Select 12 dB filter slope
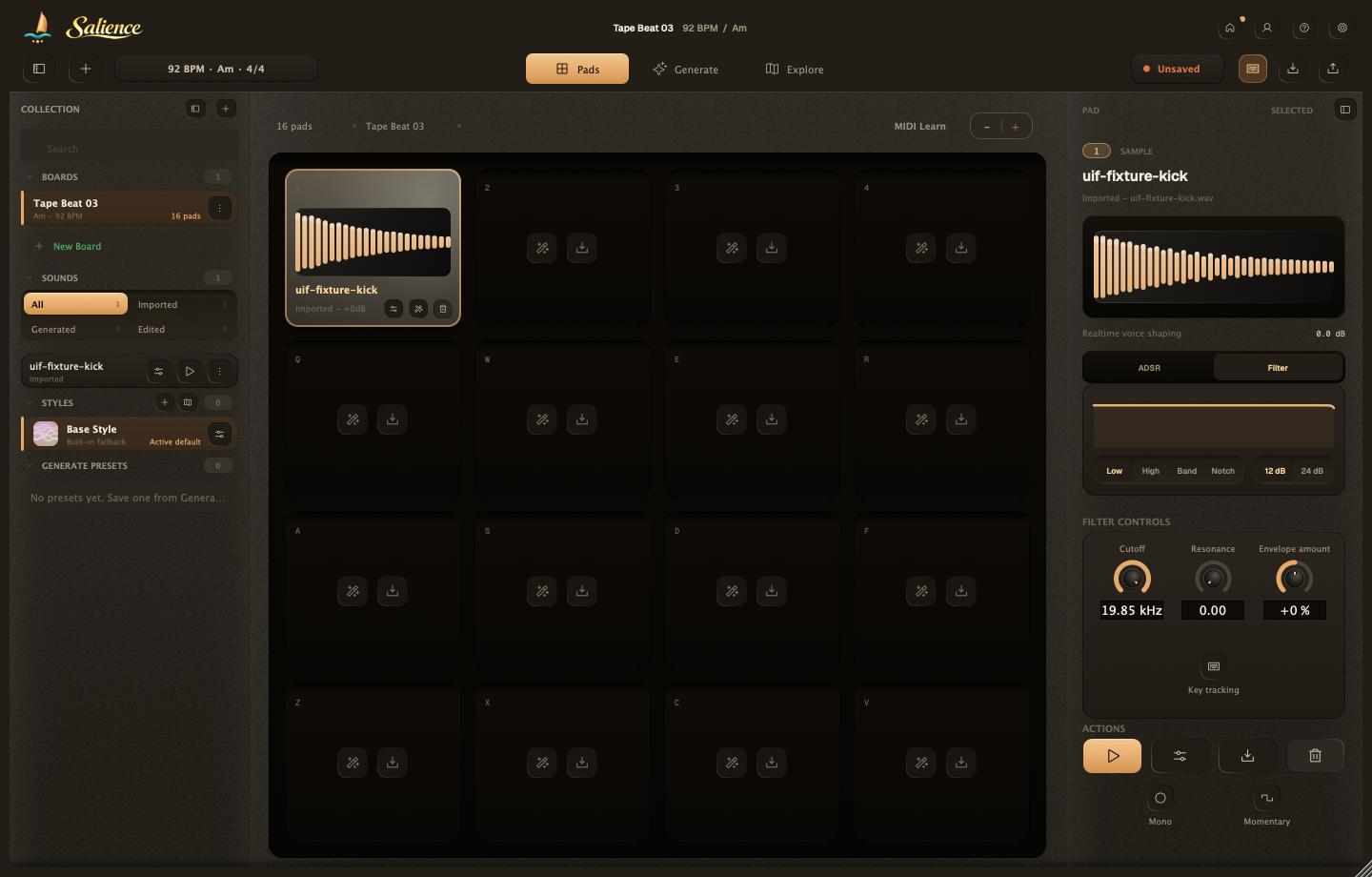The width and height of the screenshot is (1372, 877). [1275, 471]
